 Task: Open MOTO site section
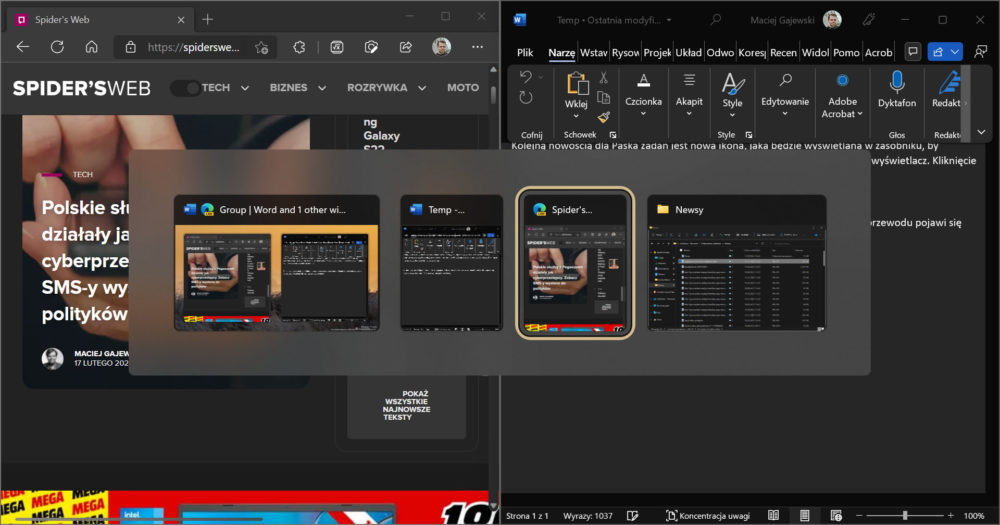coord(463,88)
